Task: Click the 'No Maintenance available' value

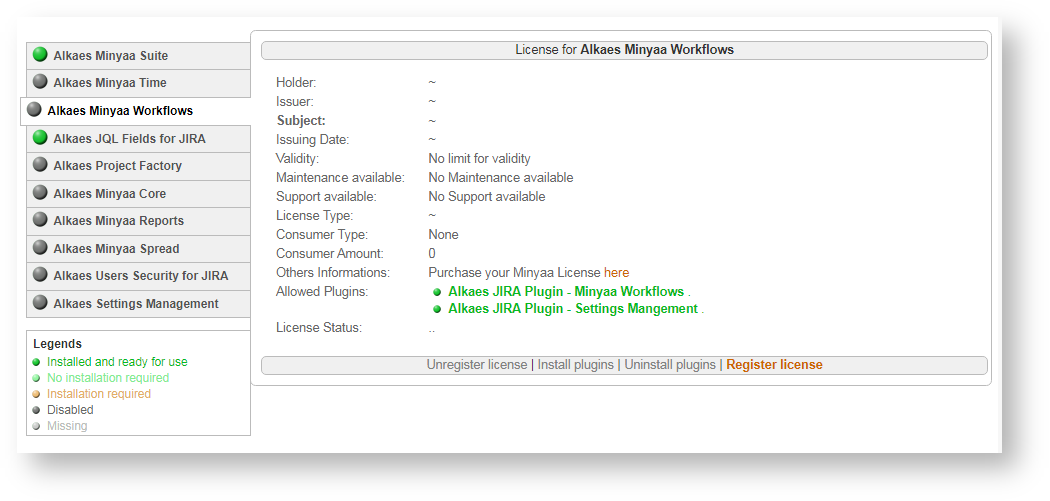Action: (501, 177)
